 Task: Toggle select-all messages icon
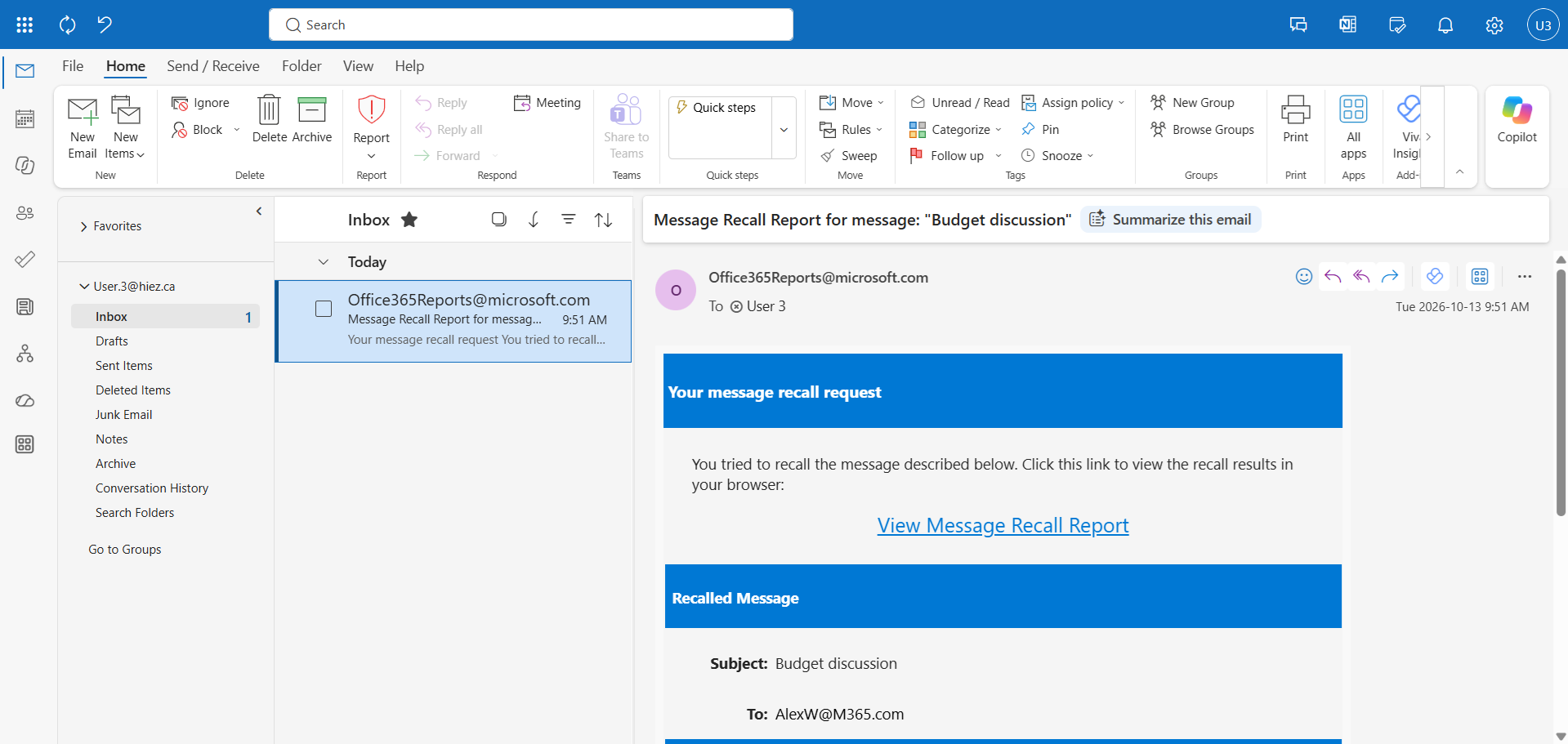point(498,219)
